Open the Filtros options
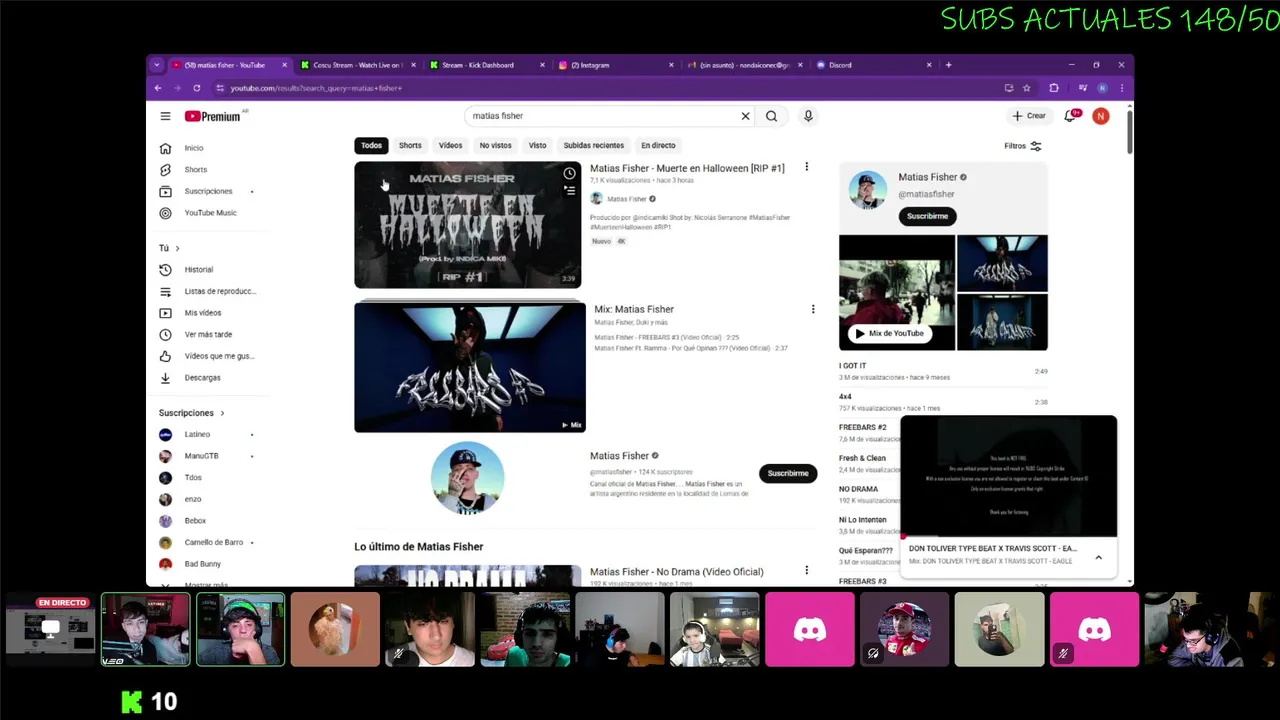The width and height of the screenshot is (1280, 720). [x=1023, y=146]
